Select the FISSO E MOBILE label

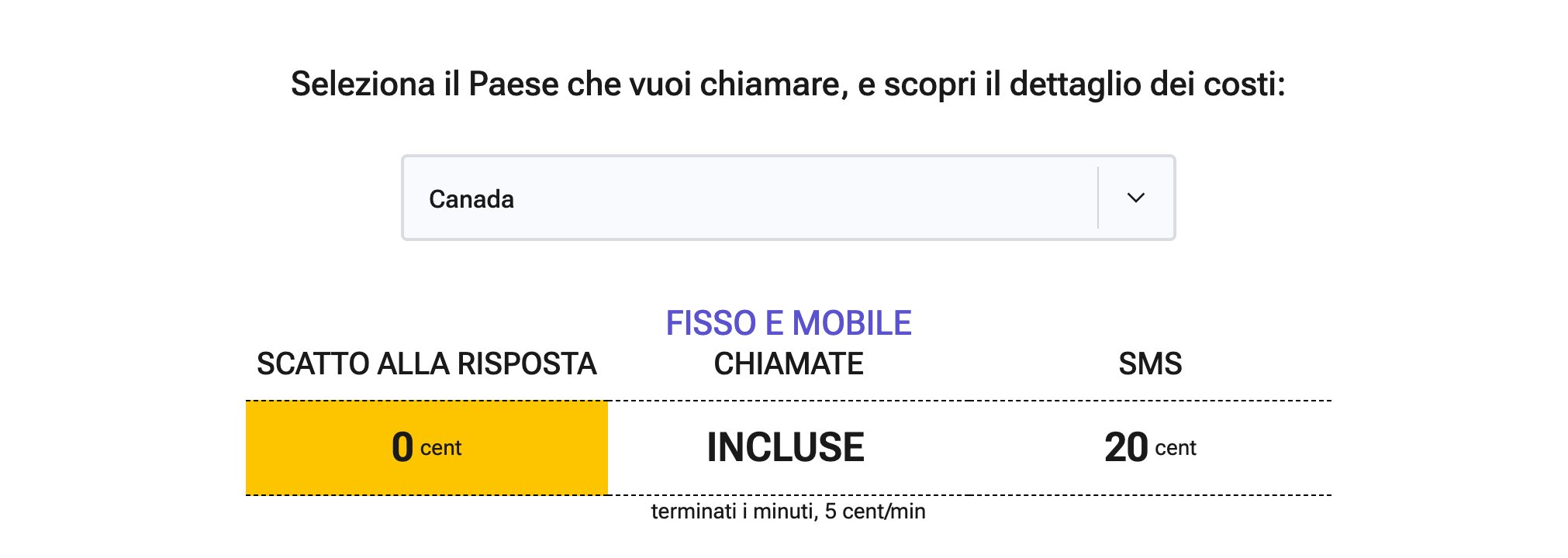(788, 323)
